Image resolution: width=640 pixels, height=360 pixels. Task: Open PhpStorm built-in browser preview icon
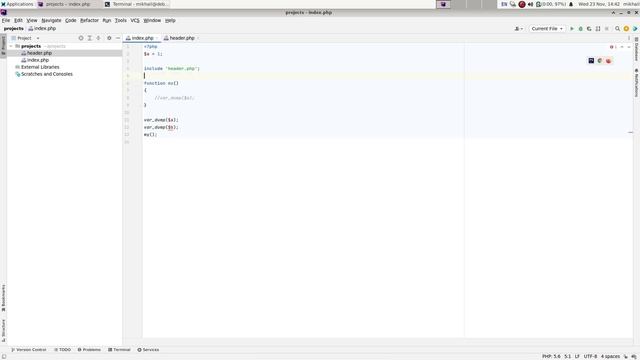pos(591,60)
